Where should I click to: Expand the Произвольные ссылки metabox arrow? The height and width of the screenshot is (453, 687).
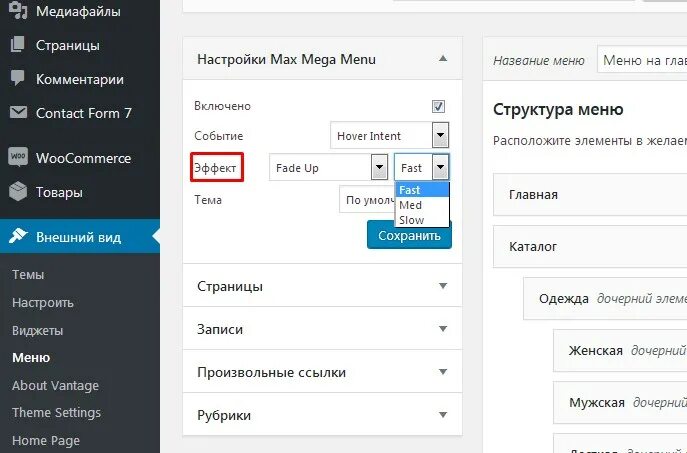[x=443, y=372]
